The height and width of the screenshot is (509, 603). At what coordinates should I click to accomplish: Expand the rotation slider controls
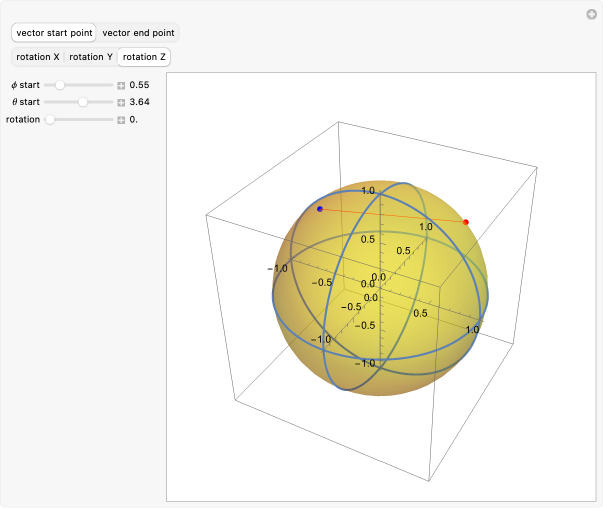pos(121,120)
